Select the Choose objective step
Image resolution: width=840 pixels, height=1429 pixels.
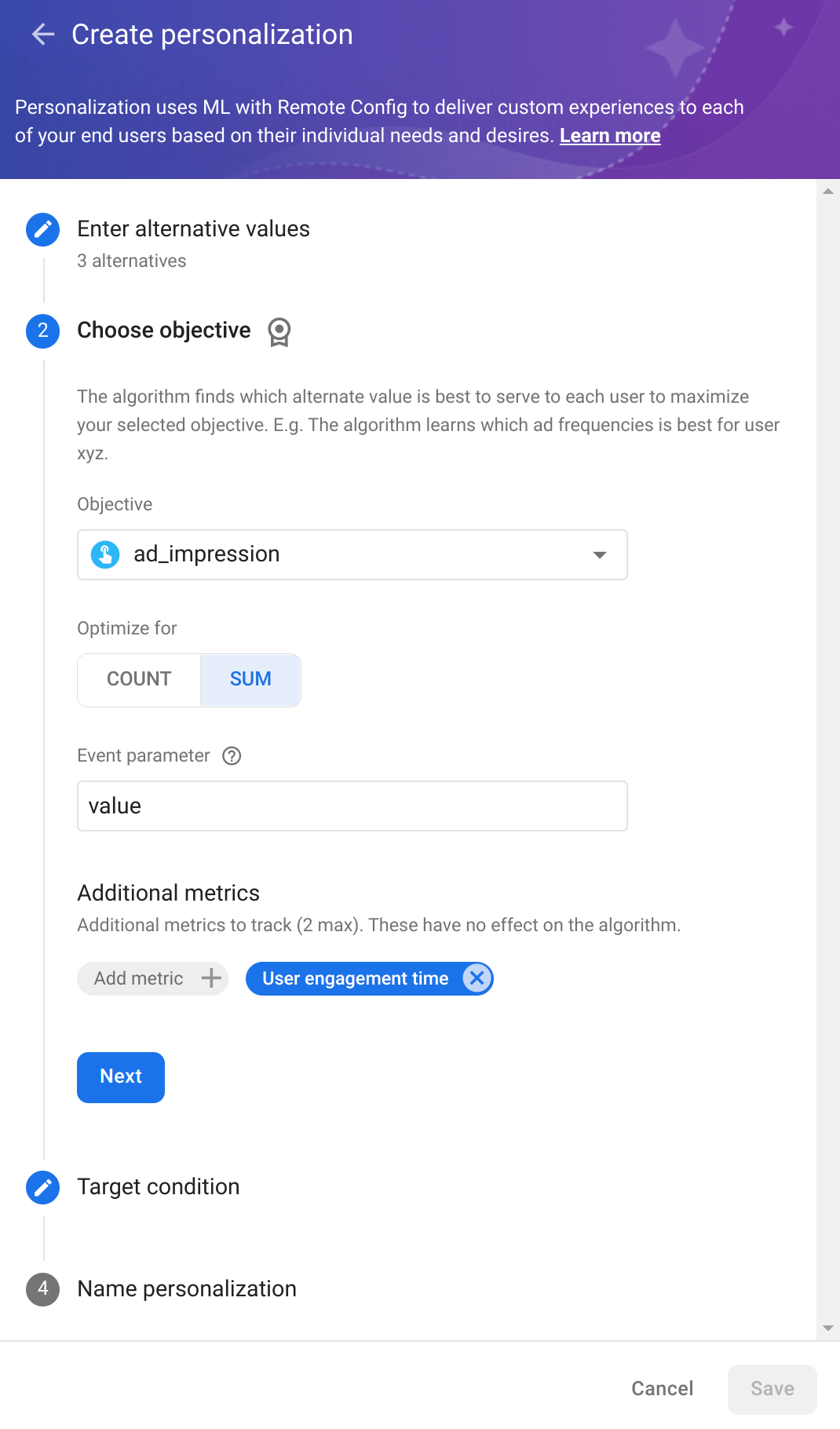click(162, 331)
